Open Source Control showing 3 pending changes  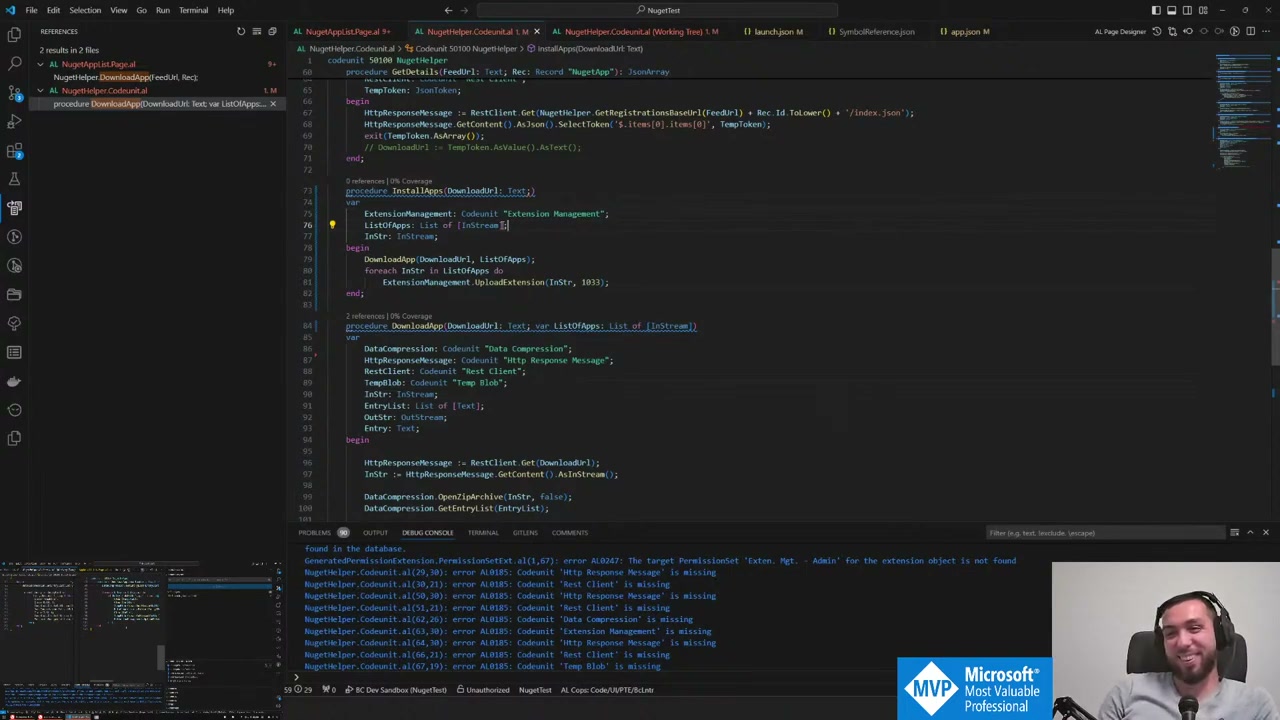tap(14, 93)
